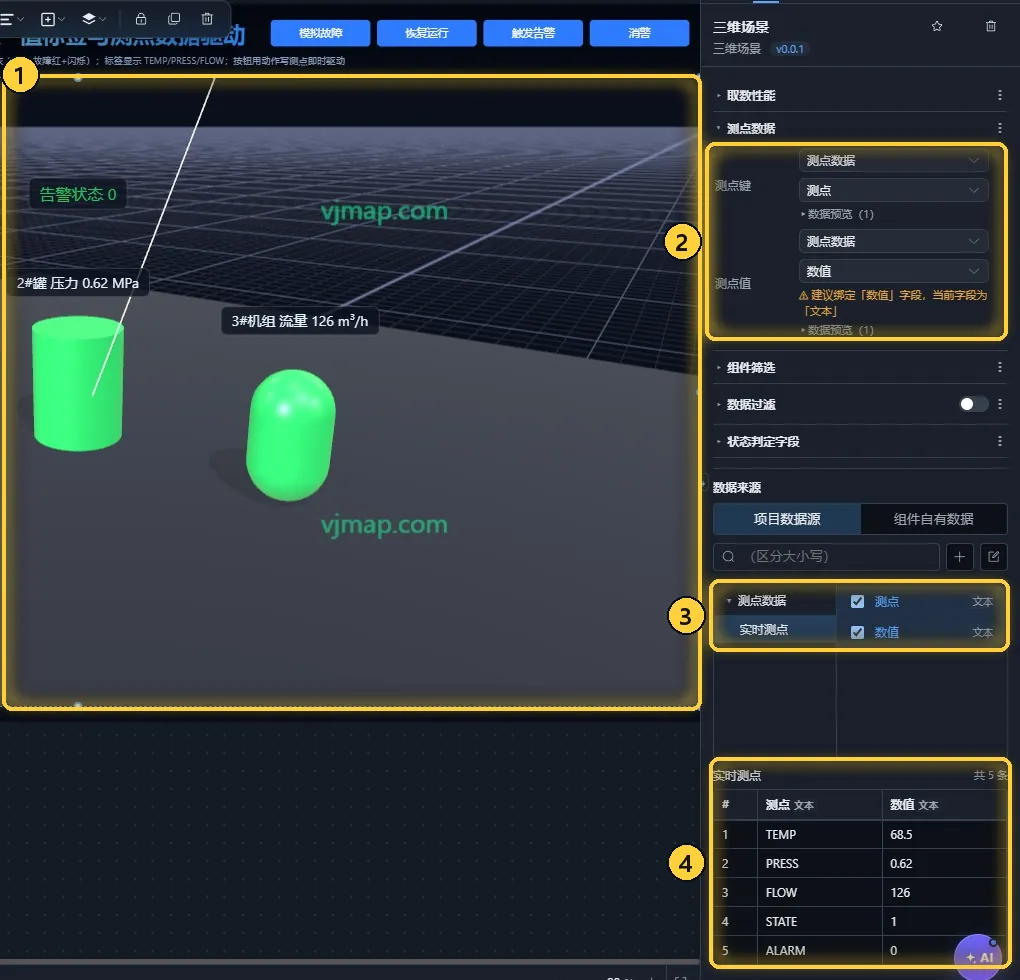Viewport: 1020px width, 980px height.
Task: Open the 测点 field dropdown
Action: point(893,191)
